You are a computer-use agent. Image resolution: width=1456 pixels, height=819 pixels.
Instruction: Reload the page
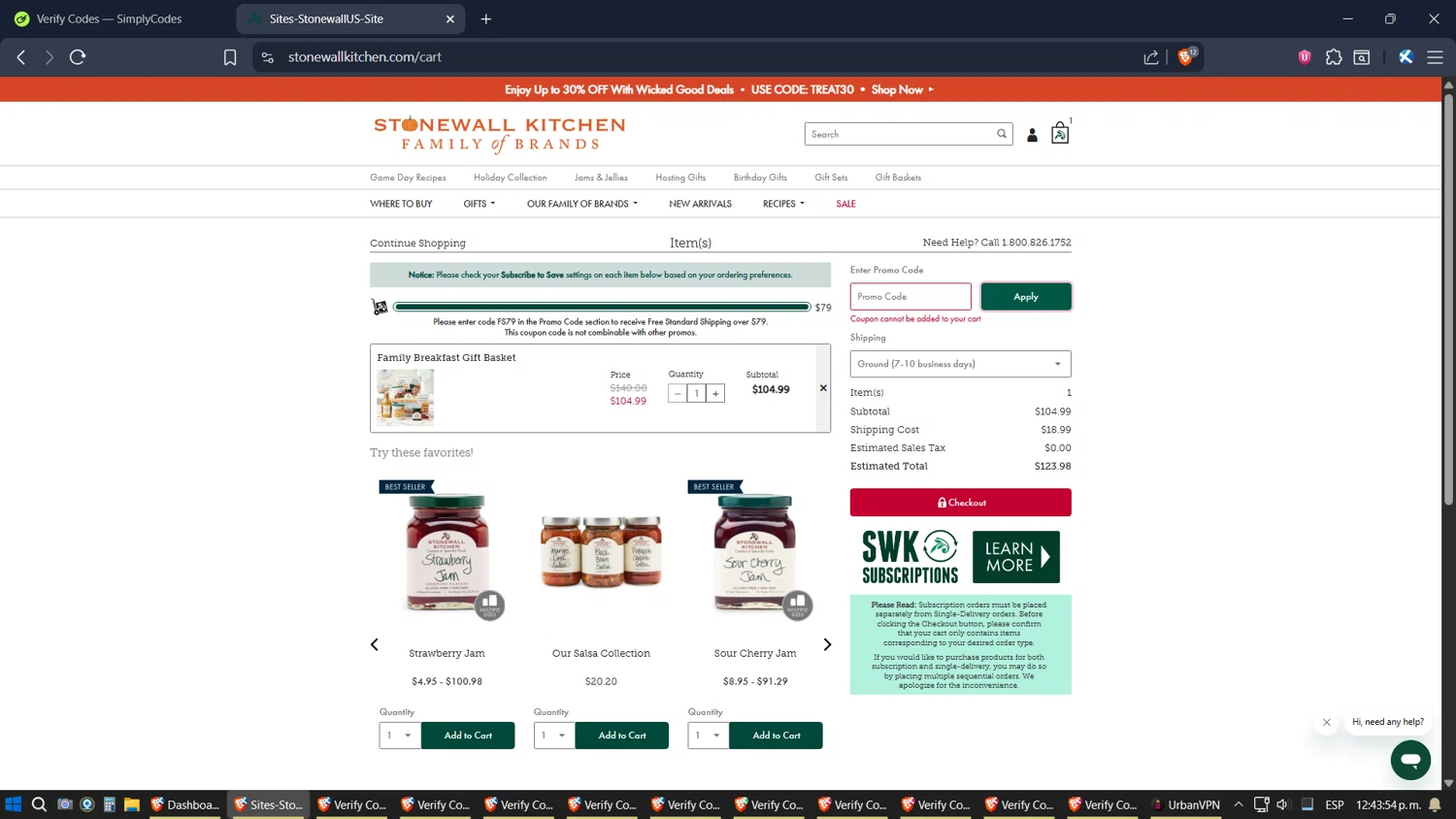click(78, 57)
